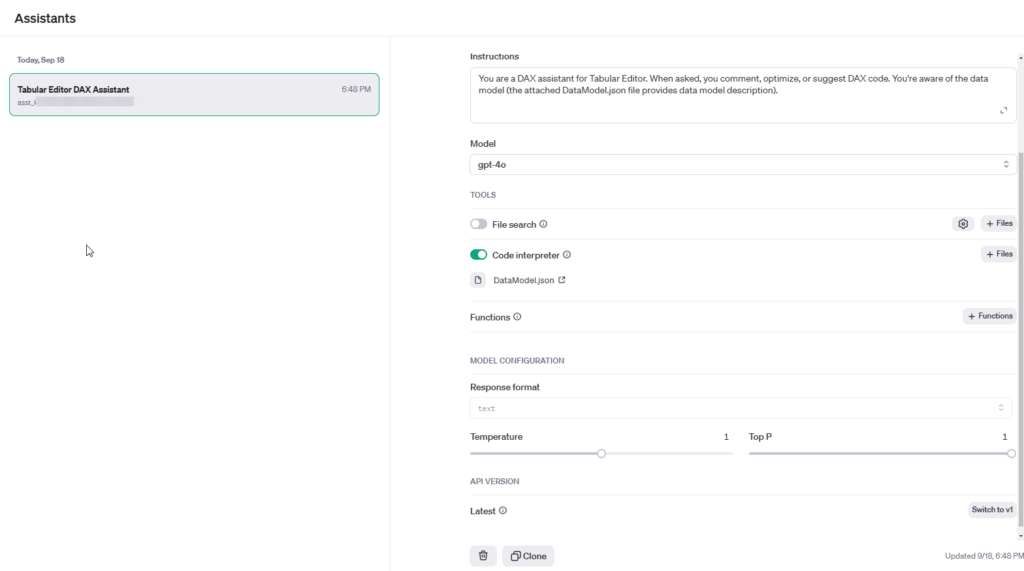Click the Functions info icon
Screen dimensions: 1024x571
tap(517, 317)
